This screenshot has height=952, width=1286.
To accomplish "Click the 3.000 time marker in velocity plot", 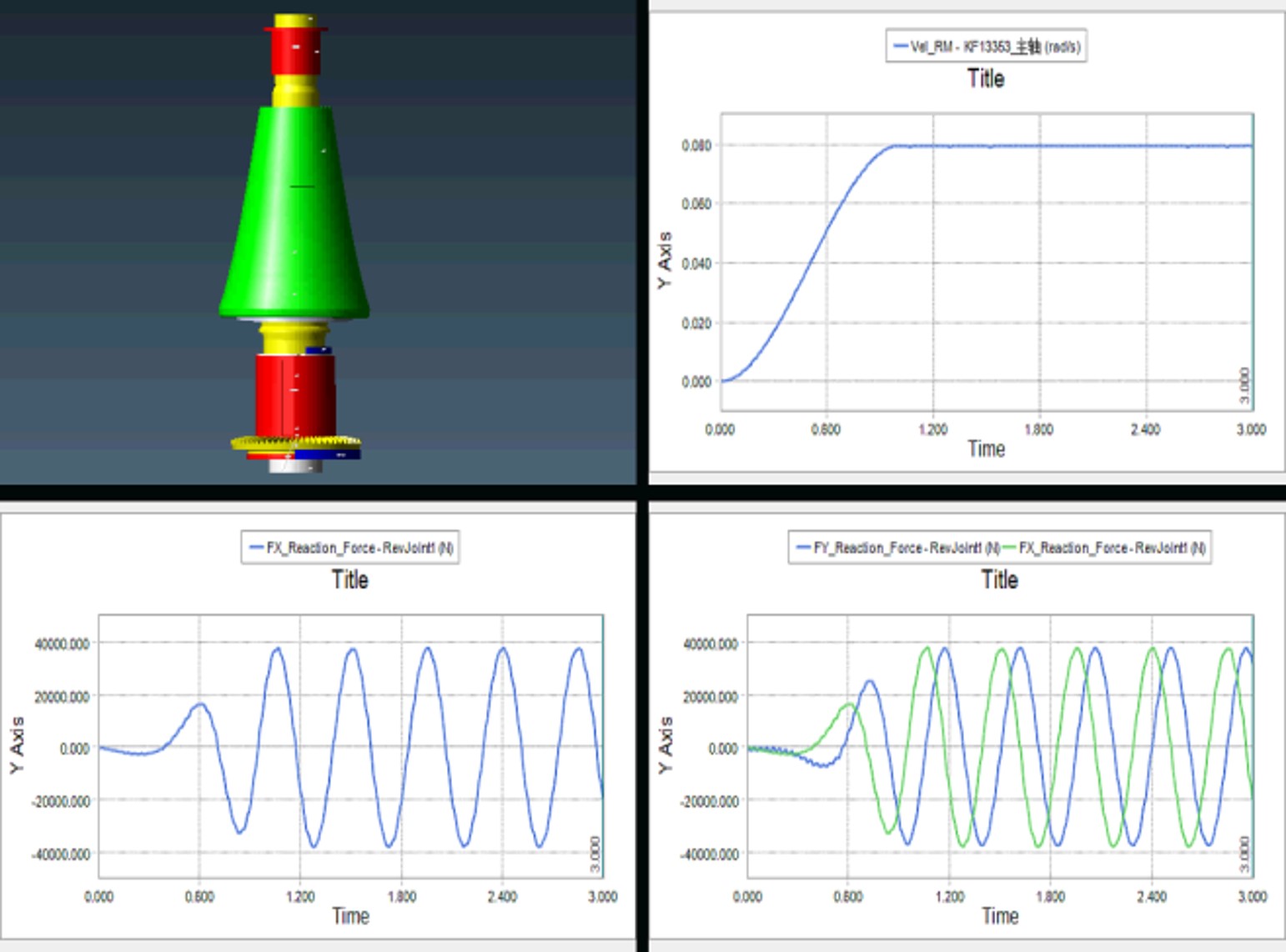I will coord(1245,386).
